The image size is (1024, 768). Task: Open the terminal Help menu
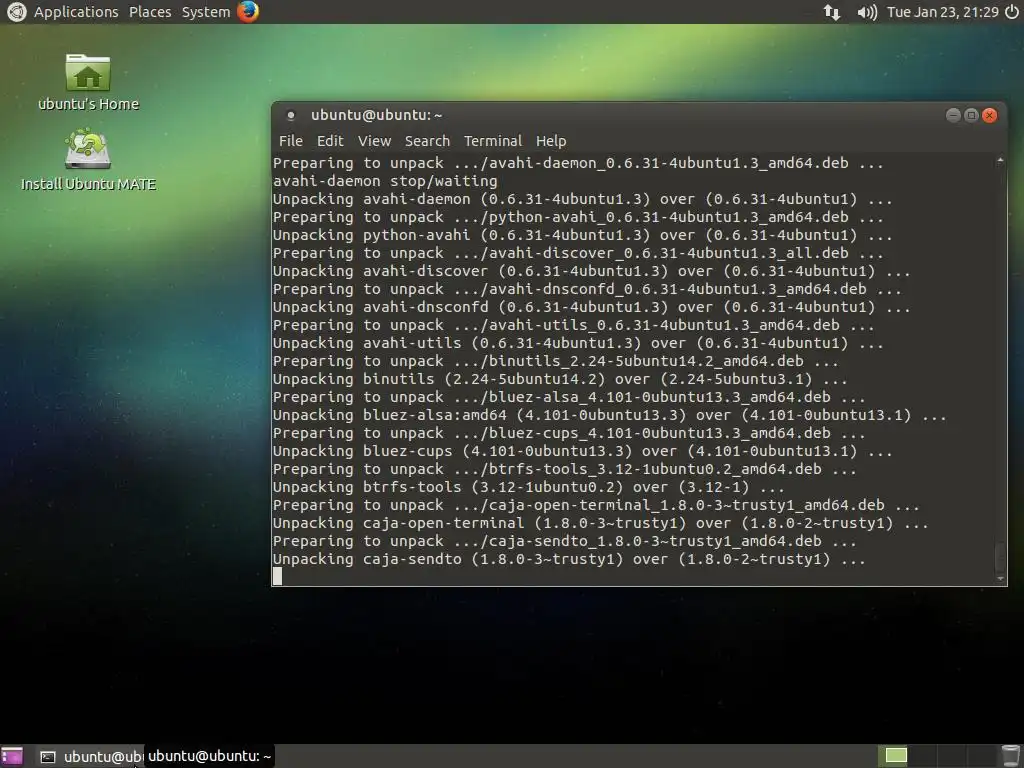[551, 140]
